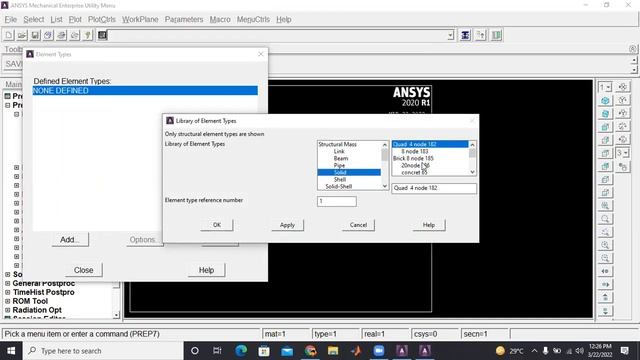
Task: Pan the model left with the arrow icon
Action: pos(605,271)
